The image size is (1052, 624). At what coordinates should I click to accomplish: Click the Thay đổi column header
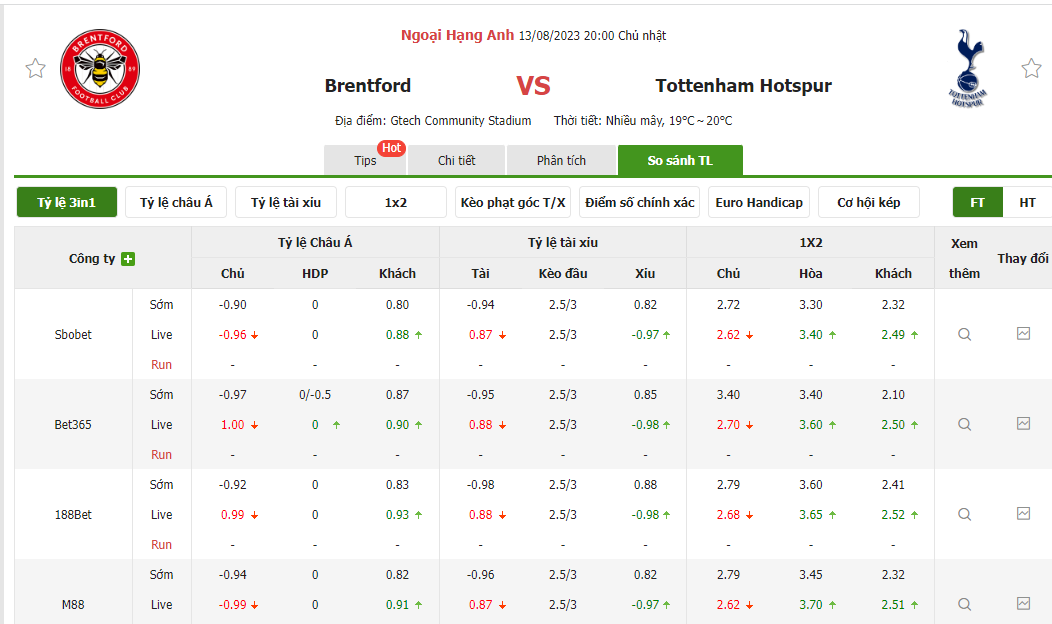pyautogui.click(x=1022, y=258)
